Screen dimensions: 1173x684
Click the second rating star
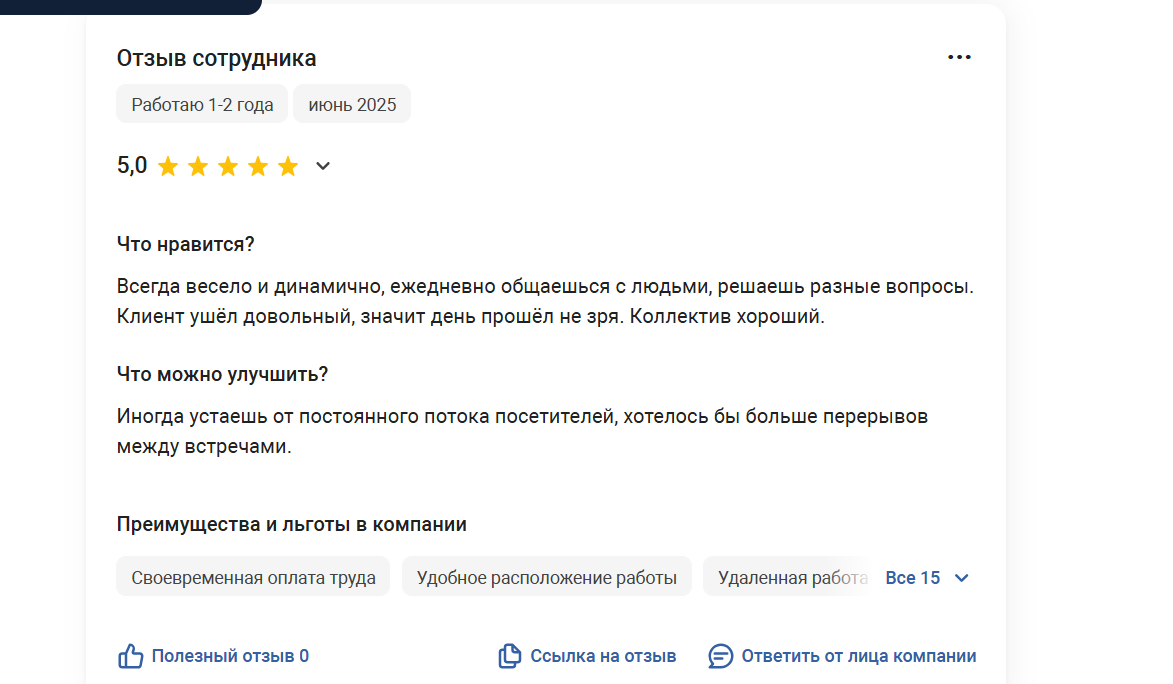tap(198, 167)
